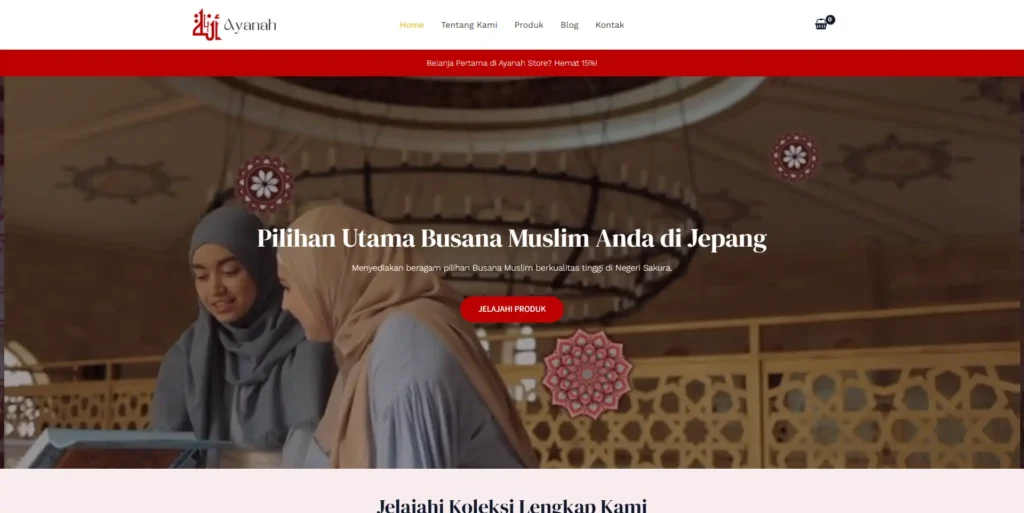Open the shopping basket cart icon

tap(821, 25)
